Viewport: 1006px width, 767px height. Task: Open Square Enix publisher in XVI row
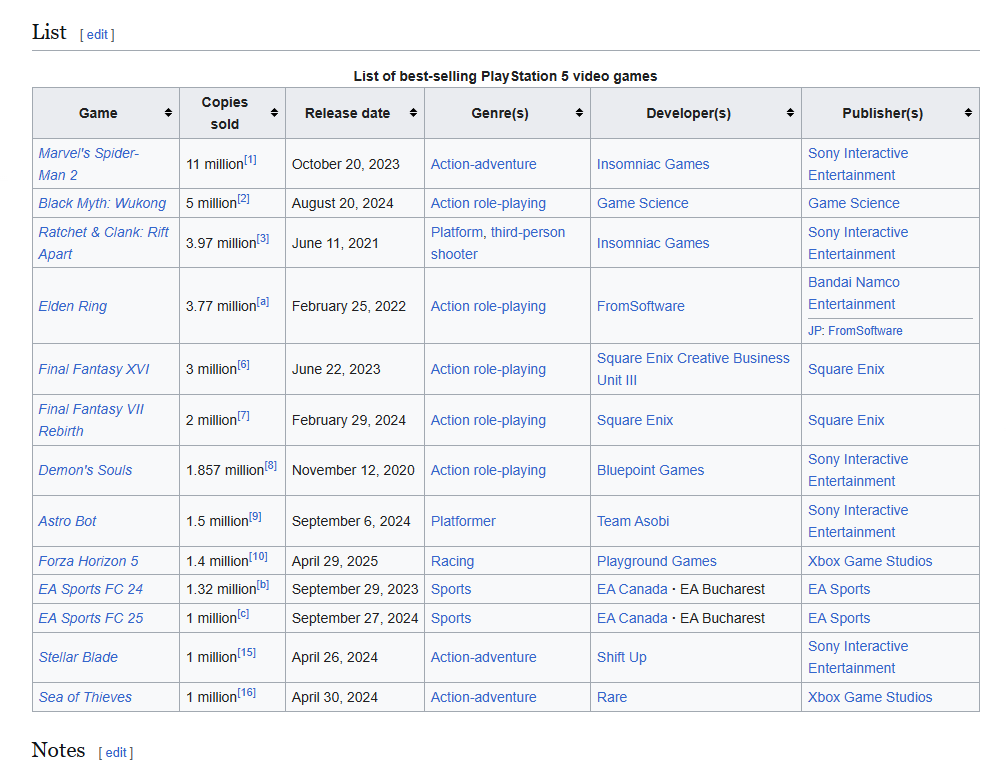pyautogui.click(x=846, y=369)
